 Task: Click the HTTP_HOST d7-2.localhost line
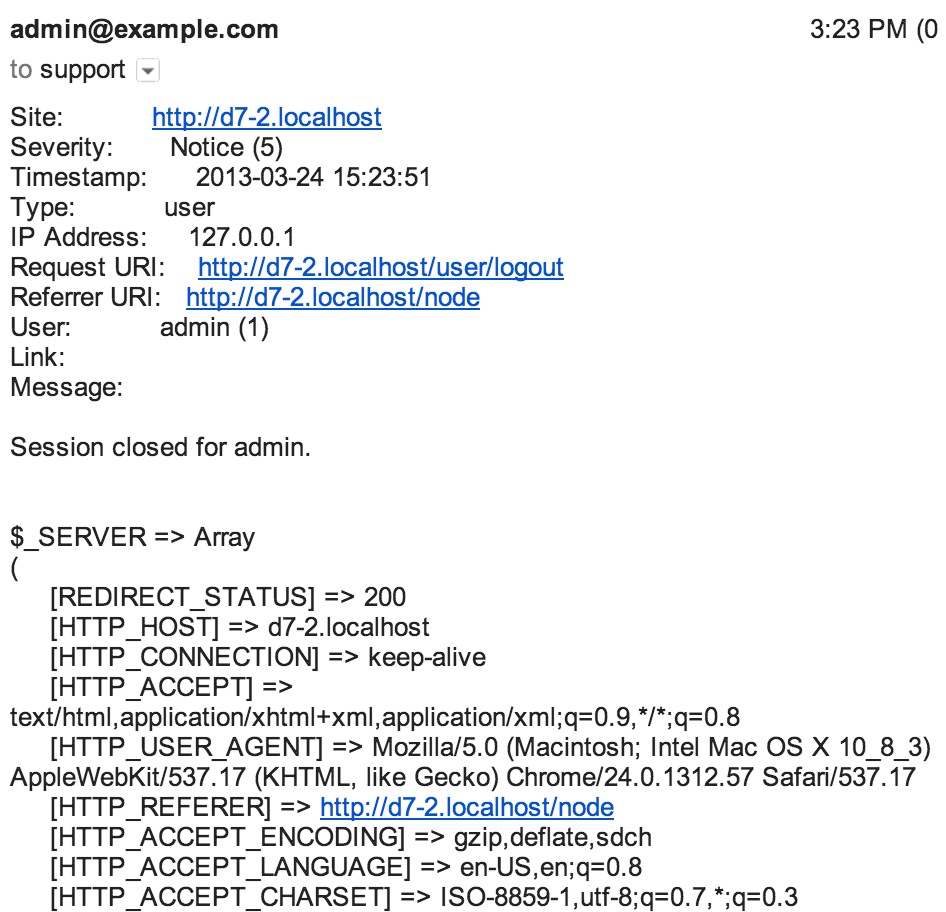tap(240, 627)
